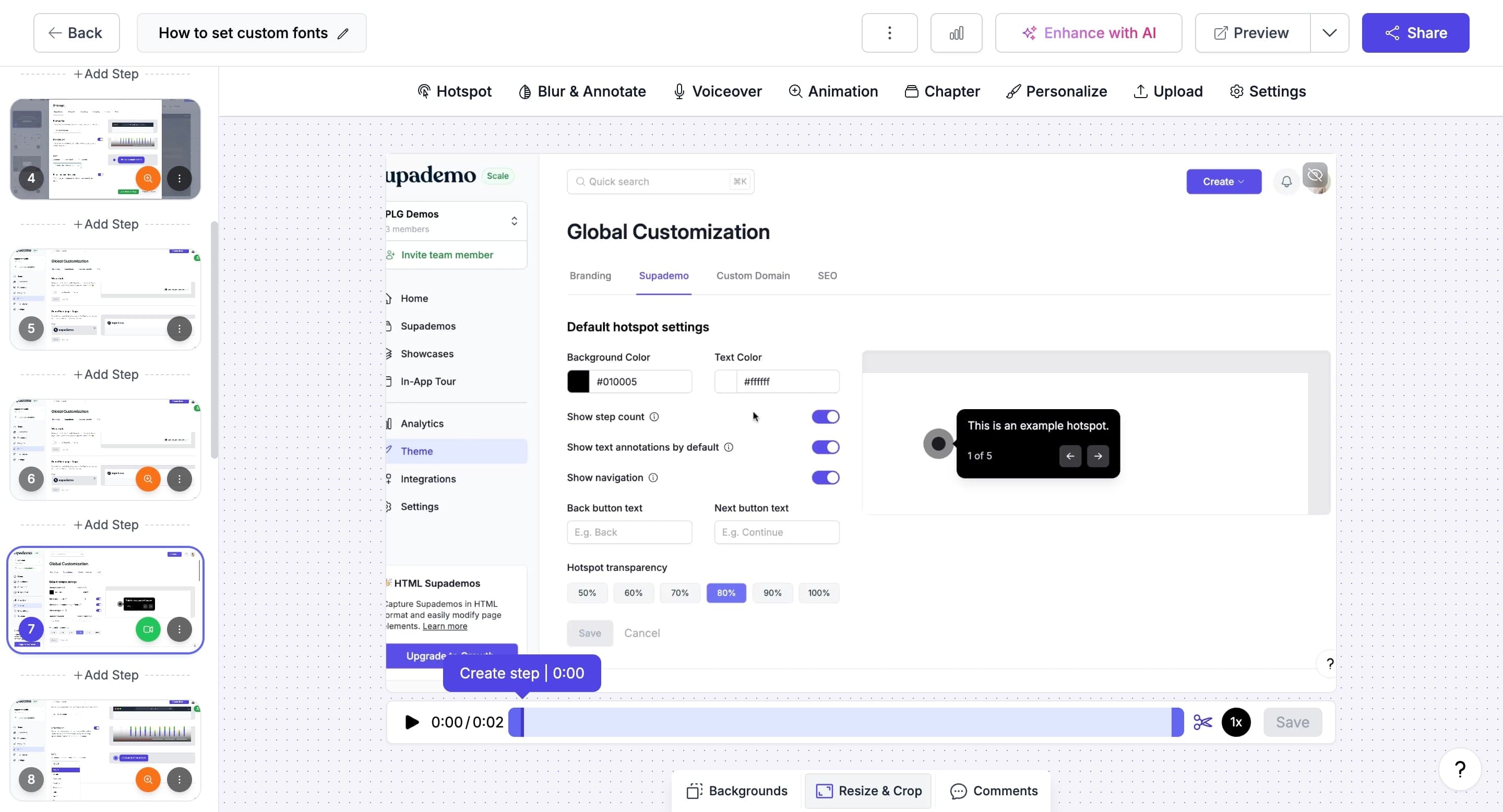This screenshot has height=812, width=1503.
Task: Open the Create dropdown button
Action: 1223,182
